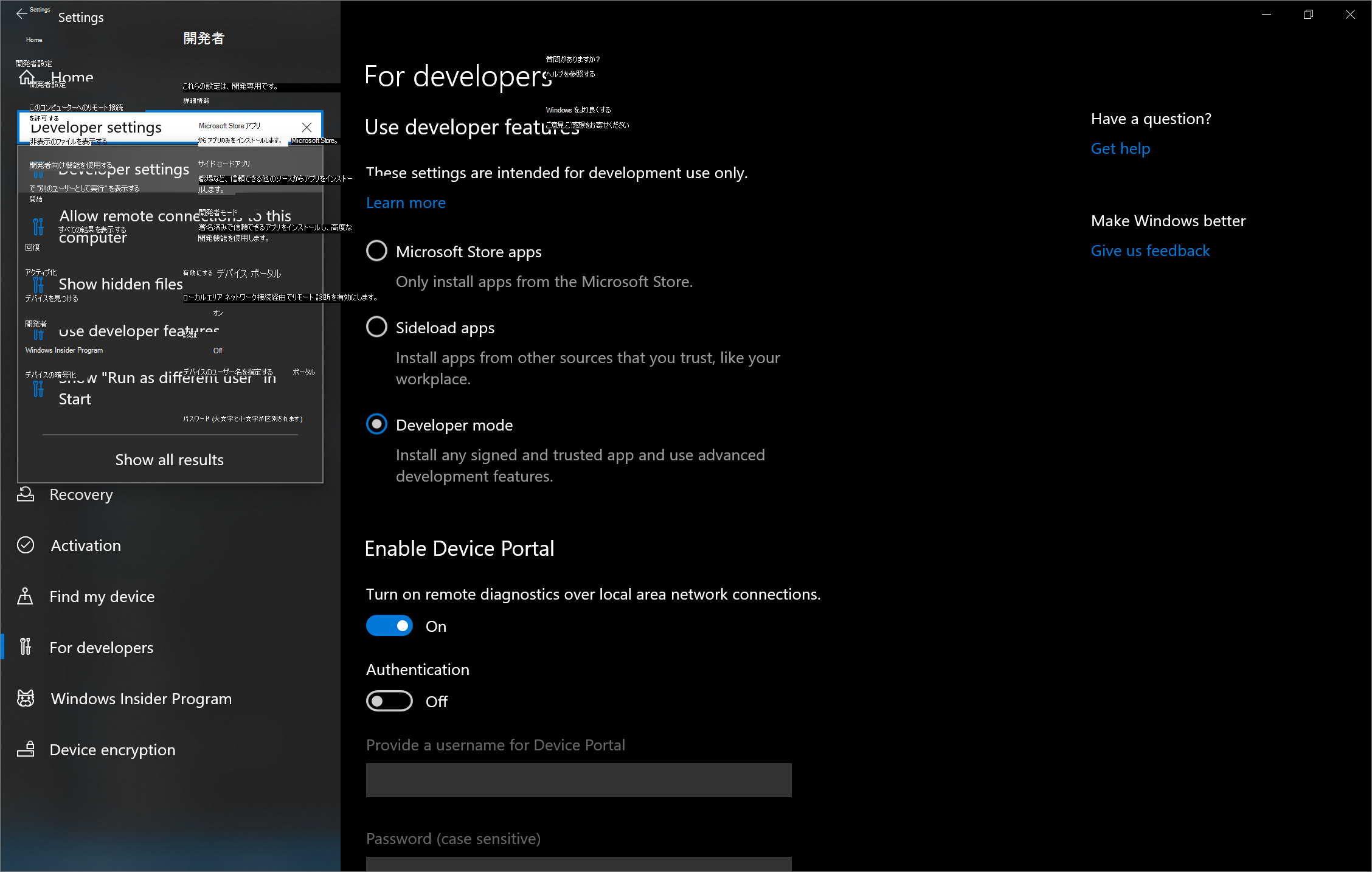Click the back arrow in Settings header
Image resolution: width=1372 pixels, height=872 pixels.
[x=21, y=14]
